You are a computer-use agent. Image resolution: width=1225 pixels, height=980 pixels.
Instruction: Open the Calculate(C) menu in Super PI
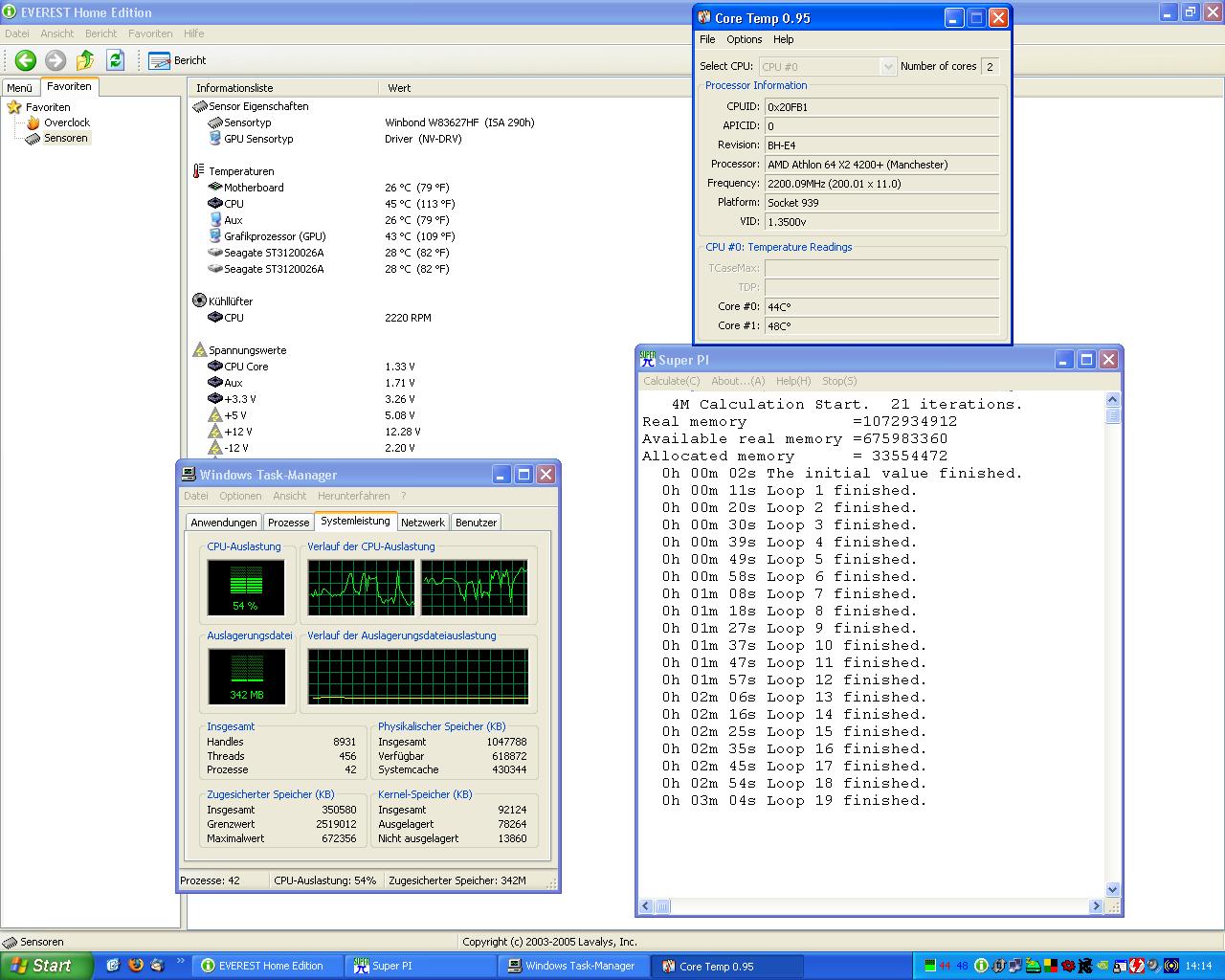pos(671,381)
